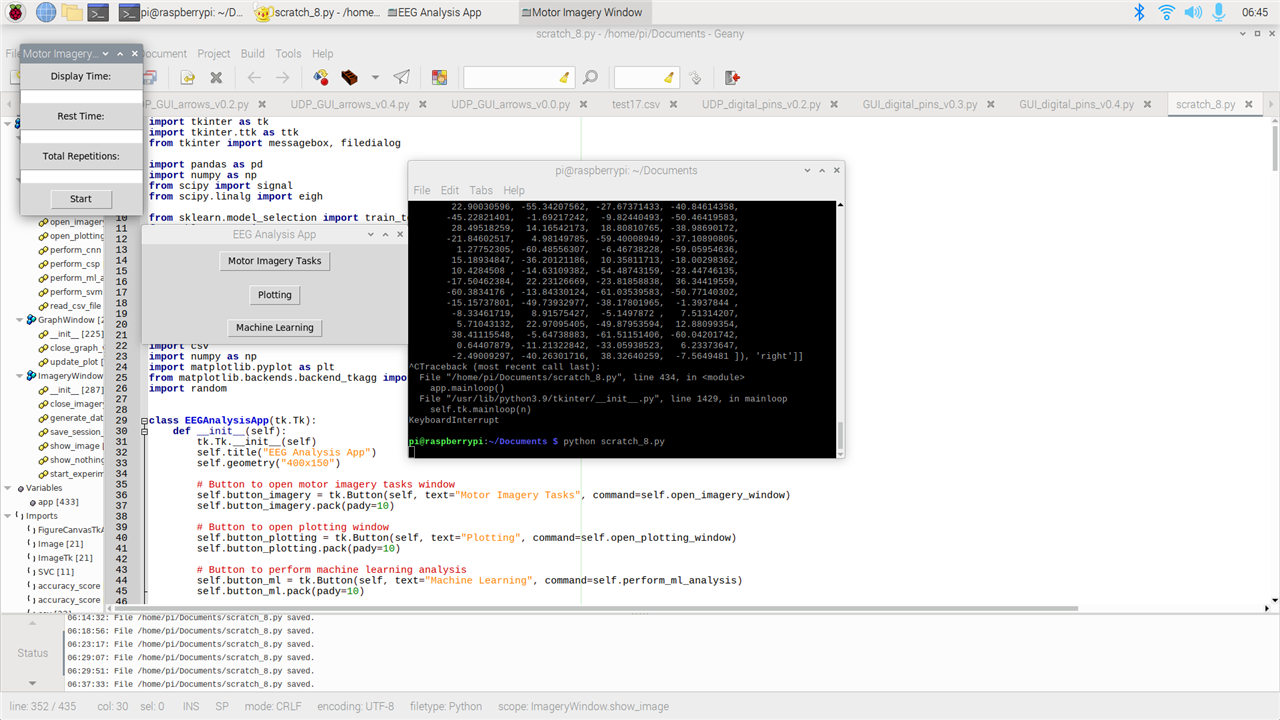Image resolution: width=1280 pixels, height=720 pixels.
Task: Close the UDP_GUI_arrows_v0.0.py tab
Action: point(582,104)
